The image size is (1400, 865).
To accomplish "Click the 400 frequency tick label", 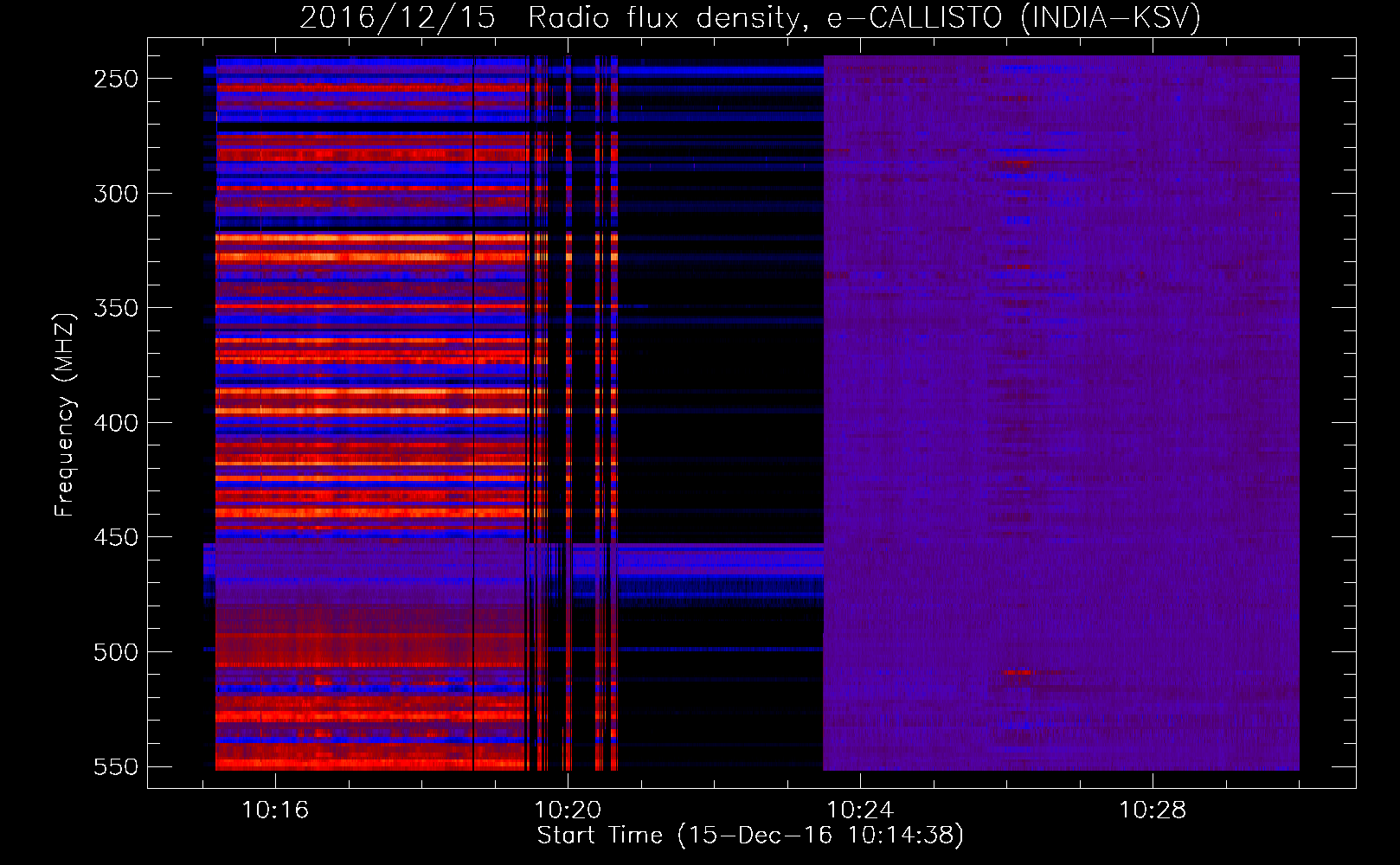I will click(116, 423).
